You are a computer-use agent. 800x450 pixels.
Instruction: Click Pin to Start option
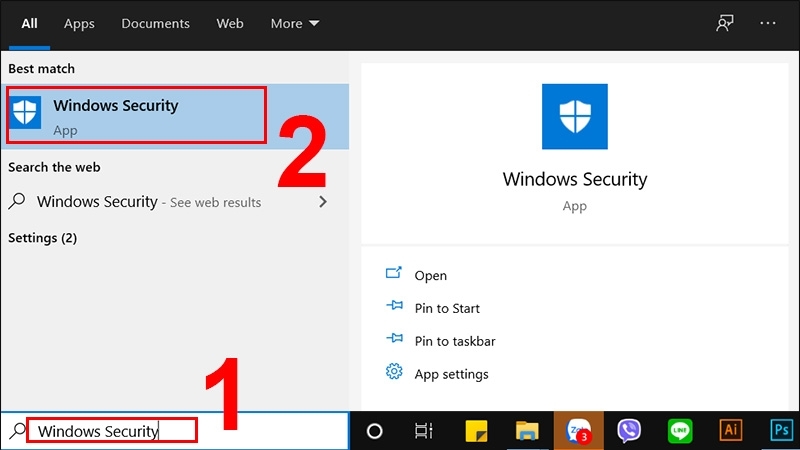coord(447,308)
